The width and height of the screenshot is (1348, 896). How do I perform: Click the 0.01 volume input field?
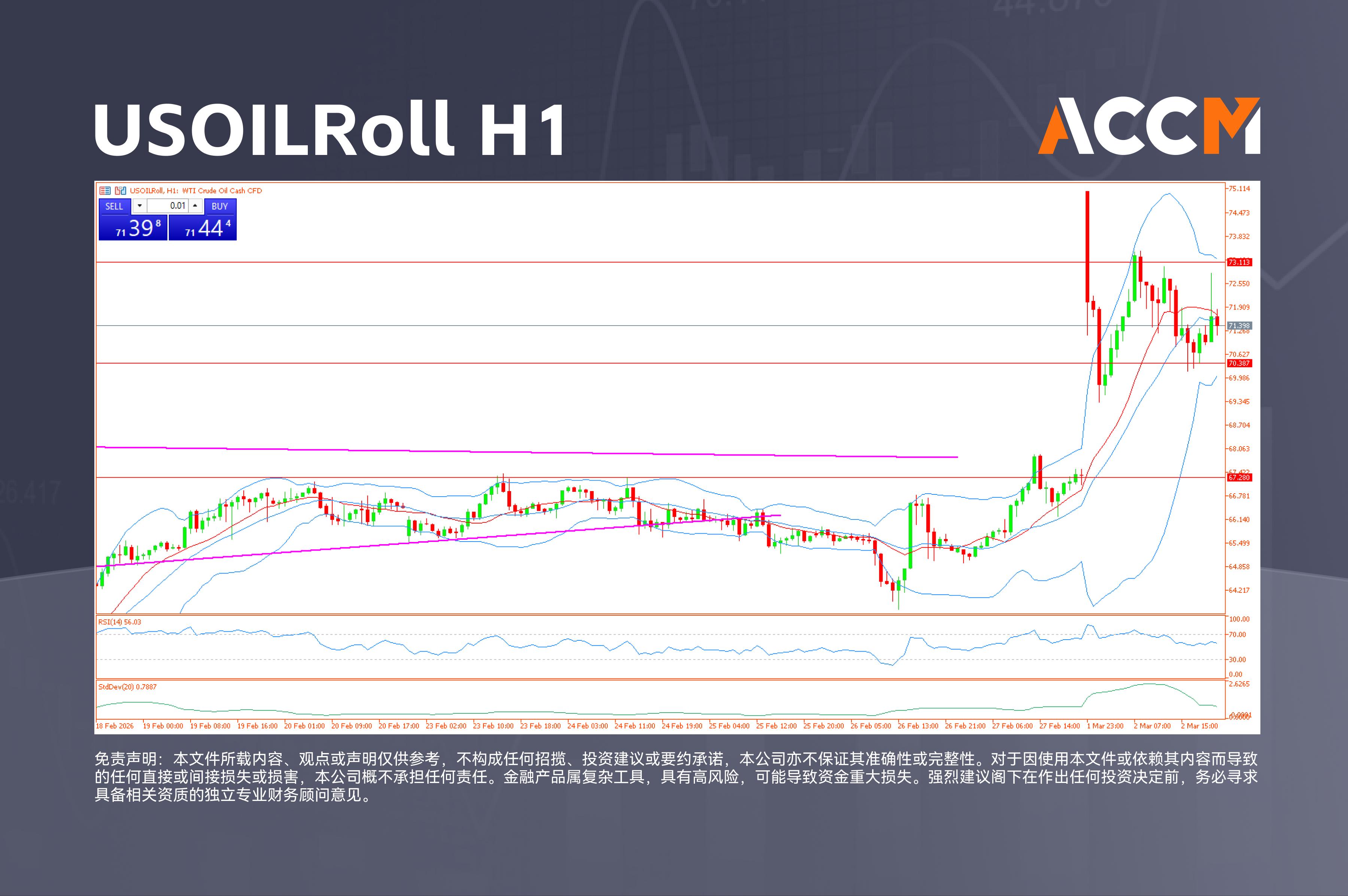(x=168, y=206)
